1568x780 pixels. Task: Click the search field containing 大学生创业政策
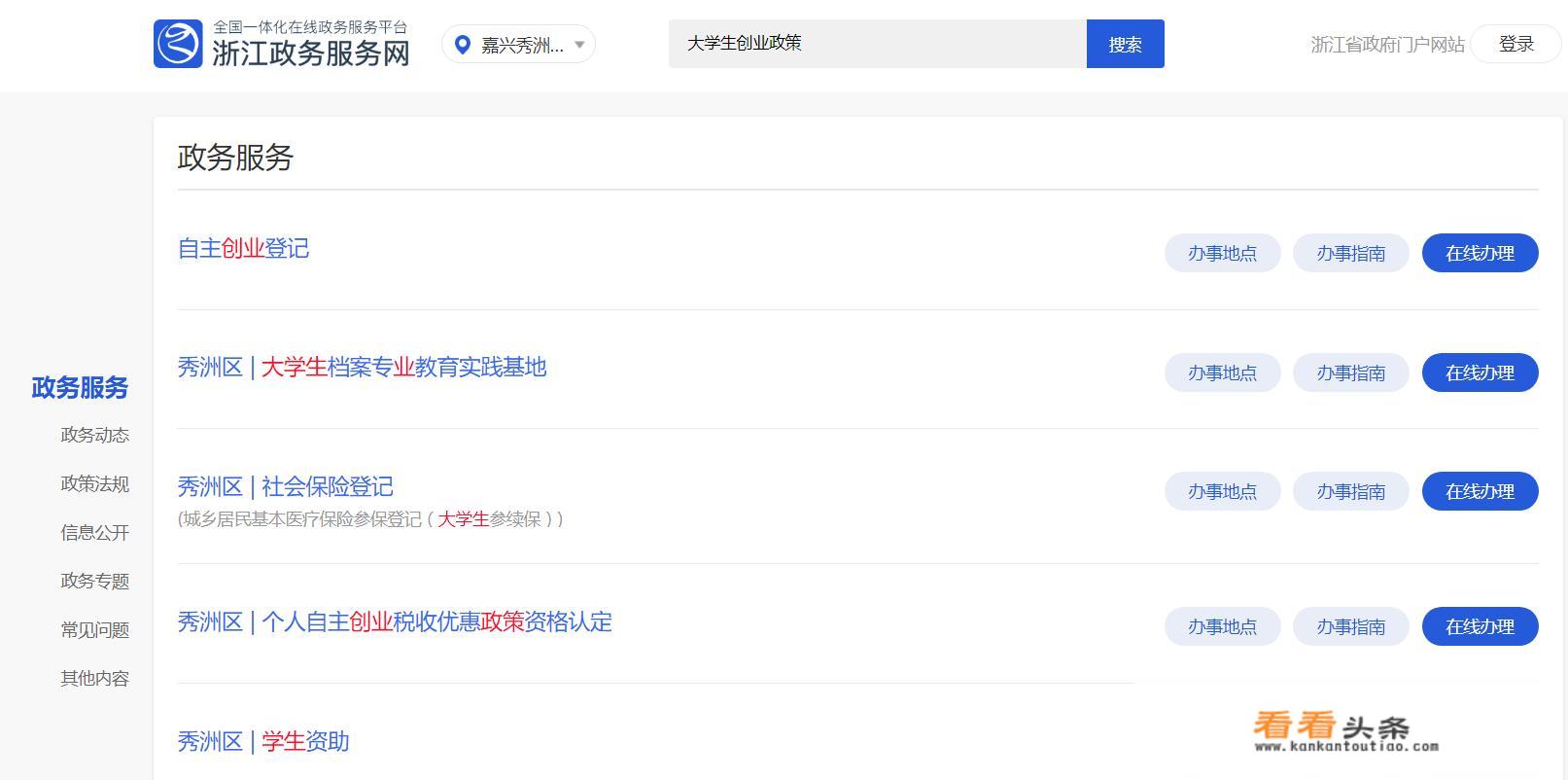[877, 44]
